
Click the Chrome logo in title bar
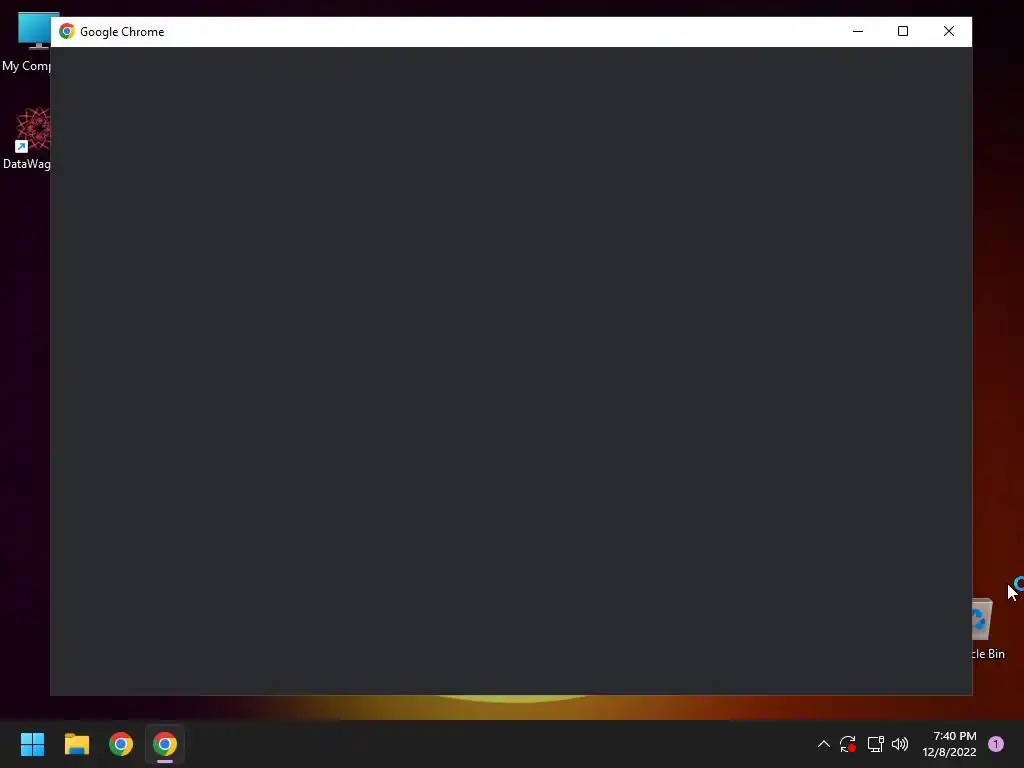[67, 31]
